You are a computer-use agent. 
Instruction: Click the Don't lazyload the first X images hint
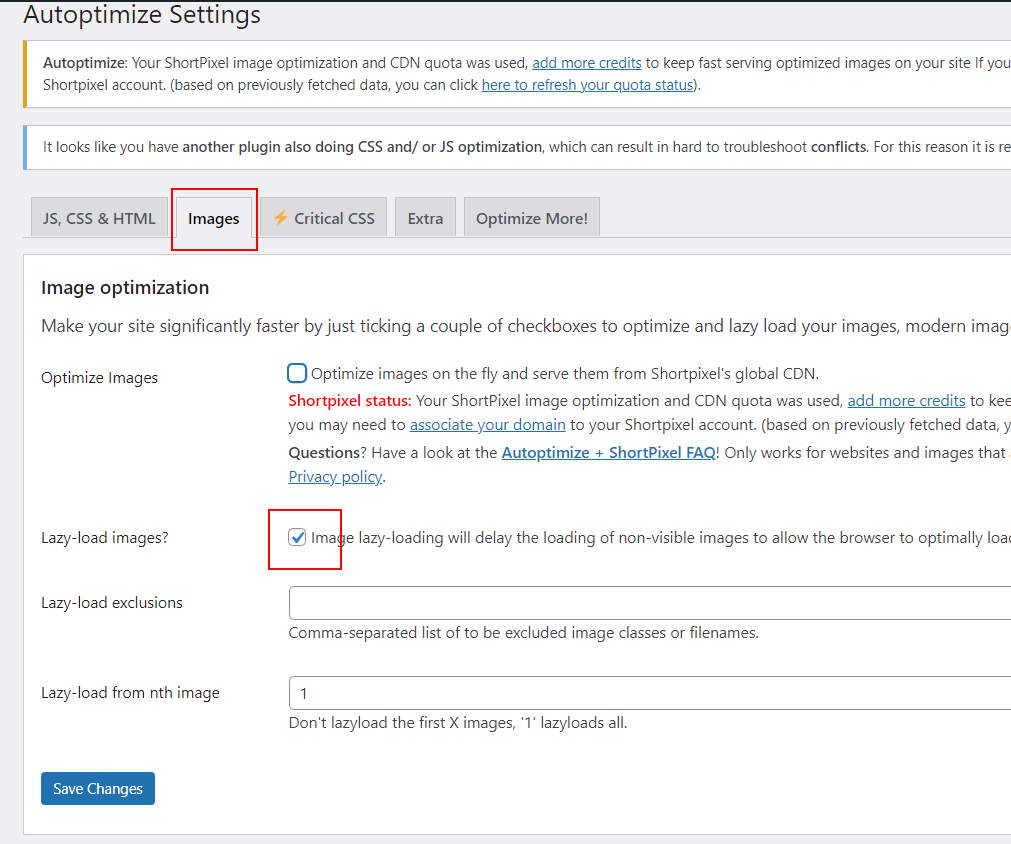point(458,723)
